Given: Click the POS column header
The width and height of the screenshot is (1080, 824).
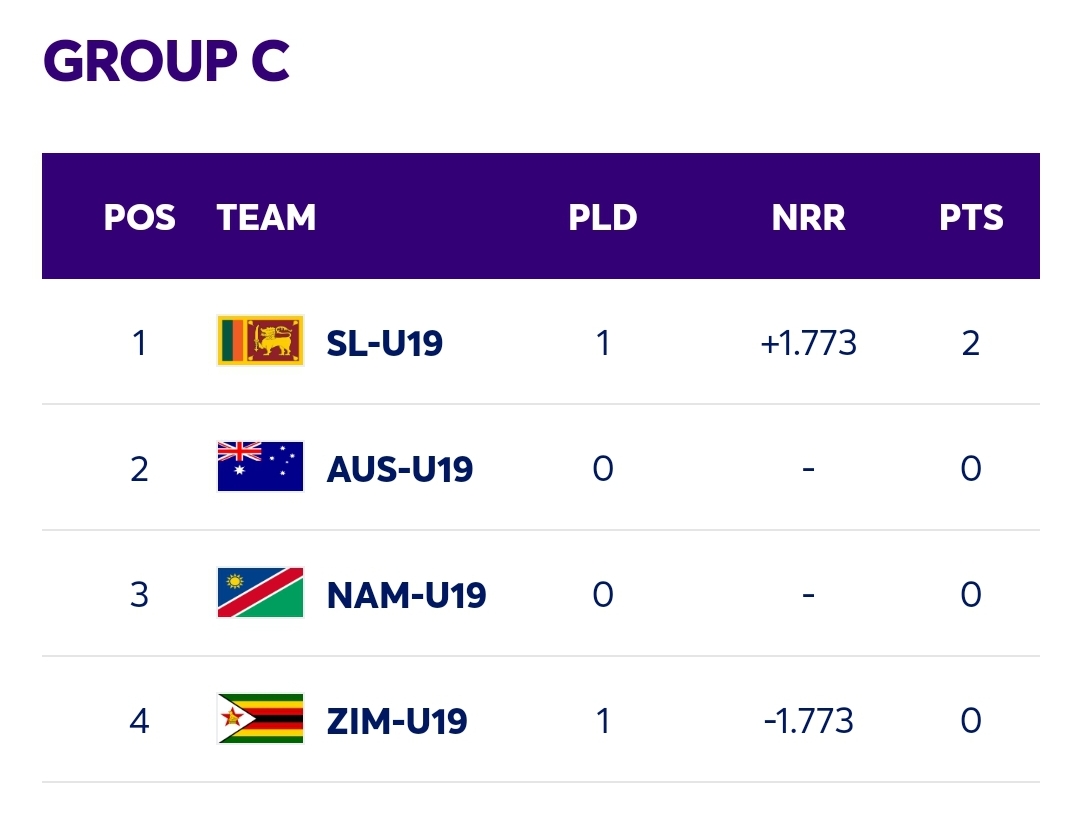Looking at the screenshot, I should point(139,218).
